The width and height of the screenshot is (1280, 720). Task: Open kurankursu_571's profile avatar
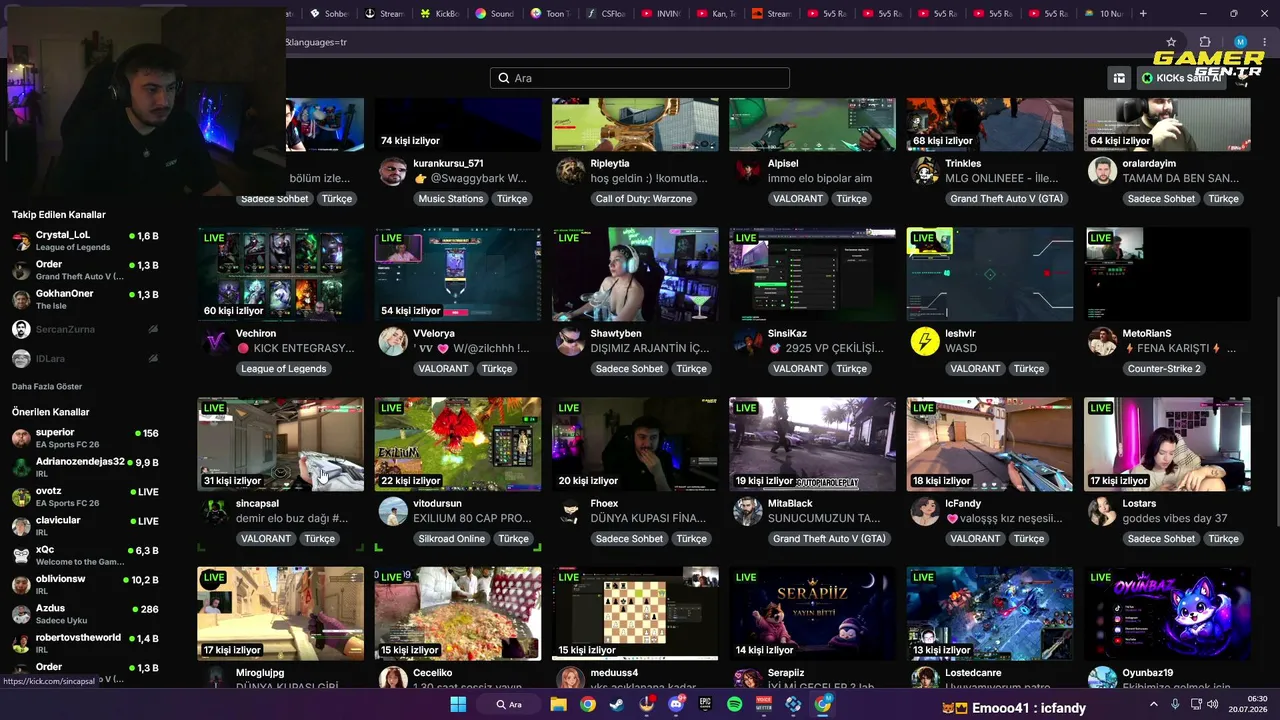coord(393,172)
